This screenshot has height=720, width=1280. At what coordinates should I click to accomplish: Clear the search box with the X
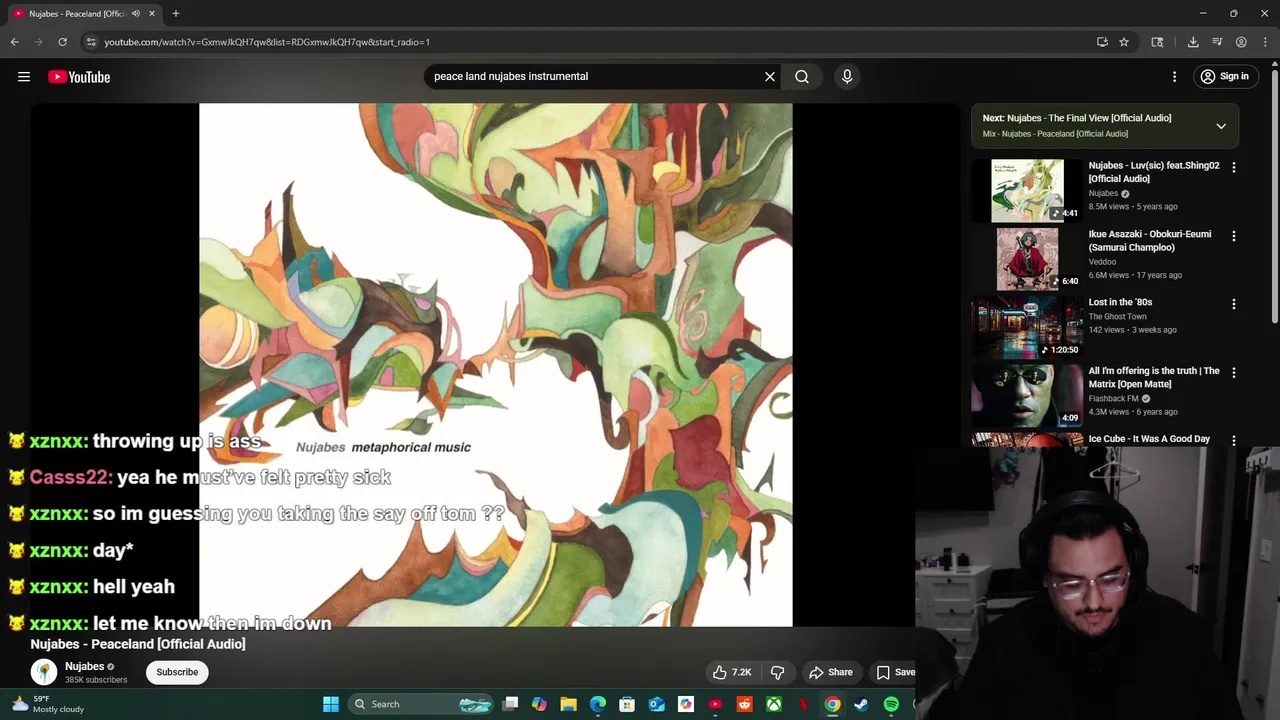point(770,76)
